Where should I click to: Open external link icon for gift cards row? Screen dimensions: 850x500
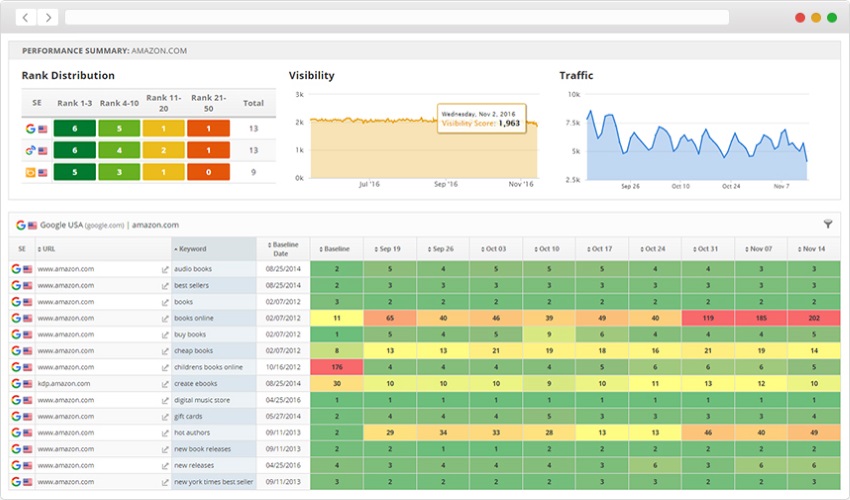pyautogui.click(x=165, y=416)
